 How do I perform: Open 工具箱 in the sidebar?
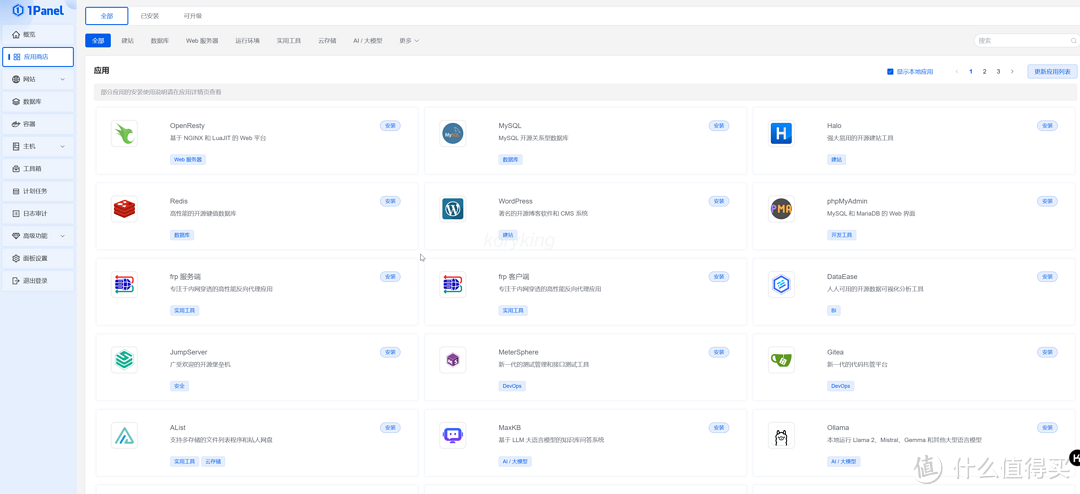38,169
